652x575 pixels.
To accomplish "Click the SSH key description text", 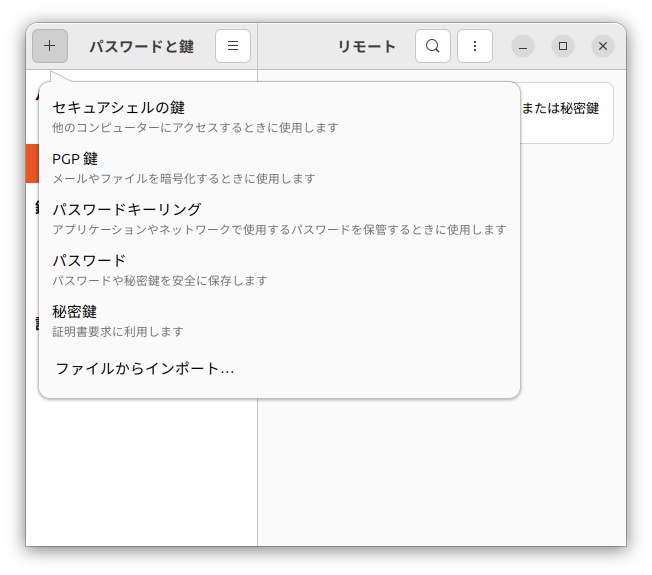I will 195,128.
